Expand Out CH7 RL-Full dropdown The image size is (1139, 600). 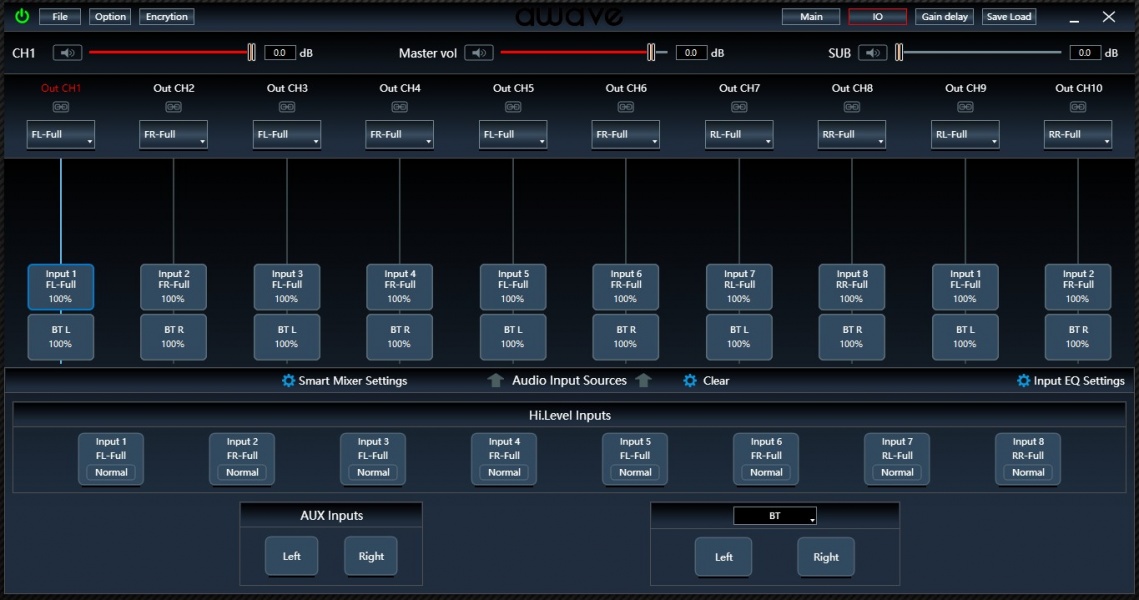(x=739, y=135)
